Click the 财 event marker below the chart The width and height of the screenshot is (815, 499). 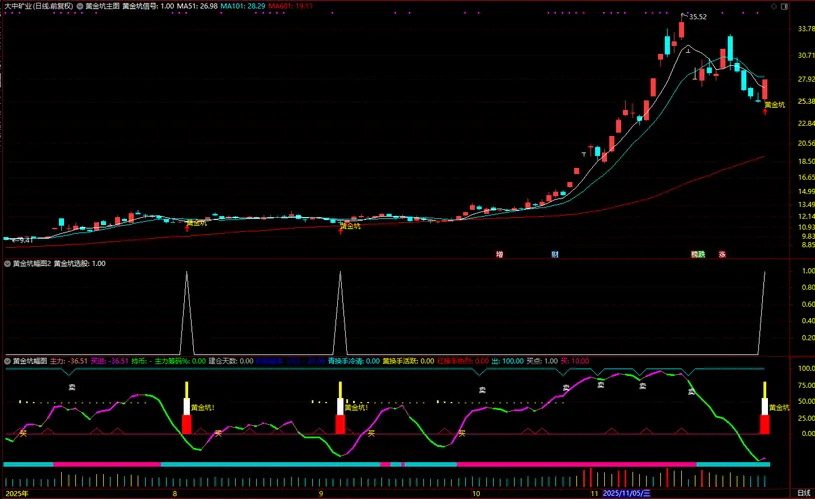(555, 254)
